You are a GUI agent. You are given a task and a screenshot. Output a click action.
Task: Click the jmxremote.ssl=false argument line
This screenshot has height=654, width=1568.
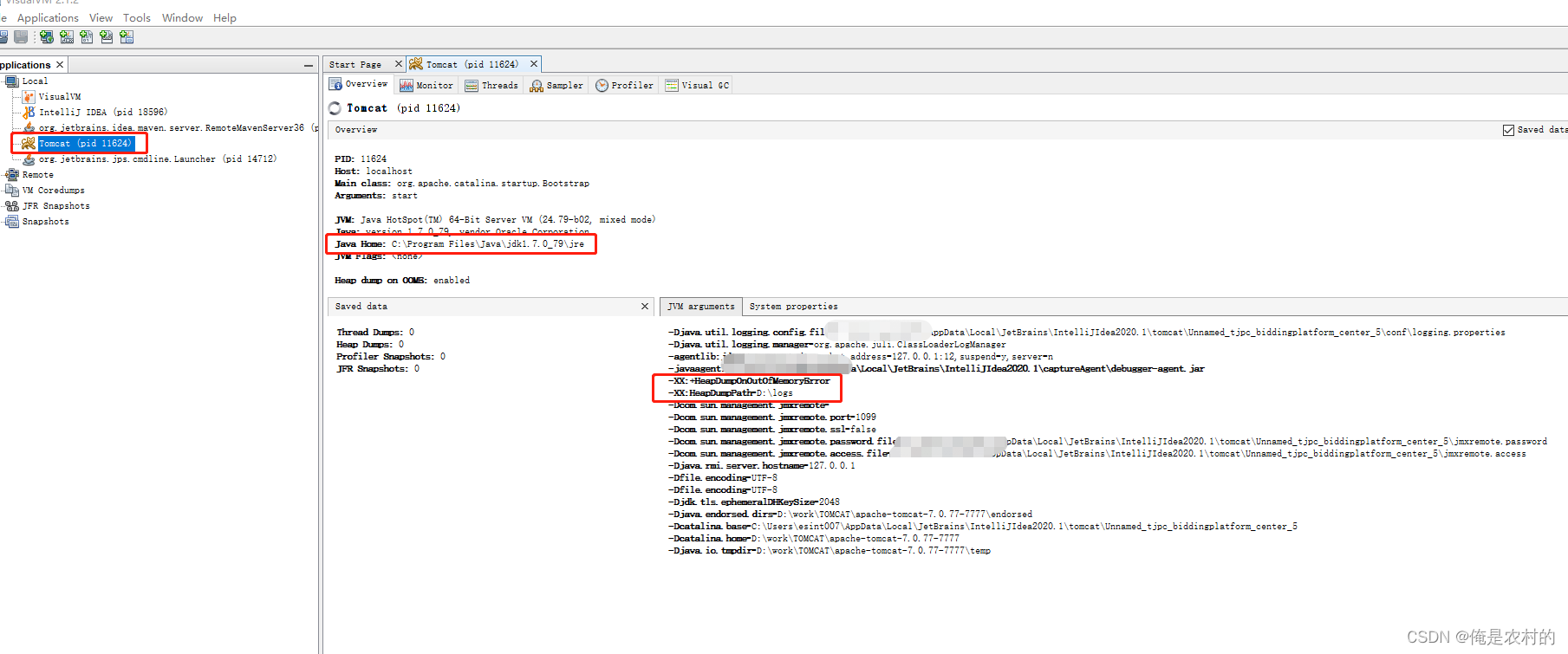pos(771,430)
